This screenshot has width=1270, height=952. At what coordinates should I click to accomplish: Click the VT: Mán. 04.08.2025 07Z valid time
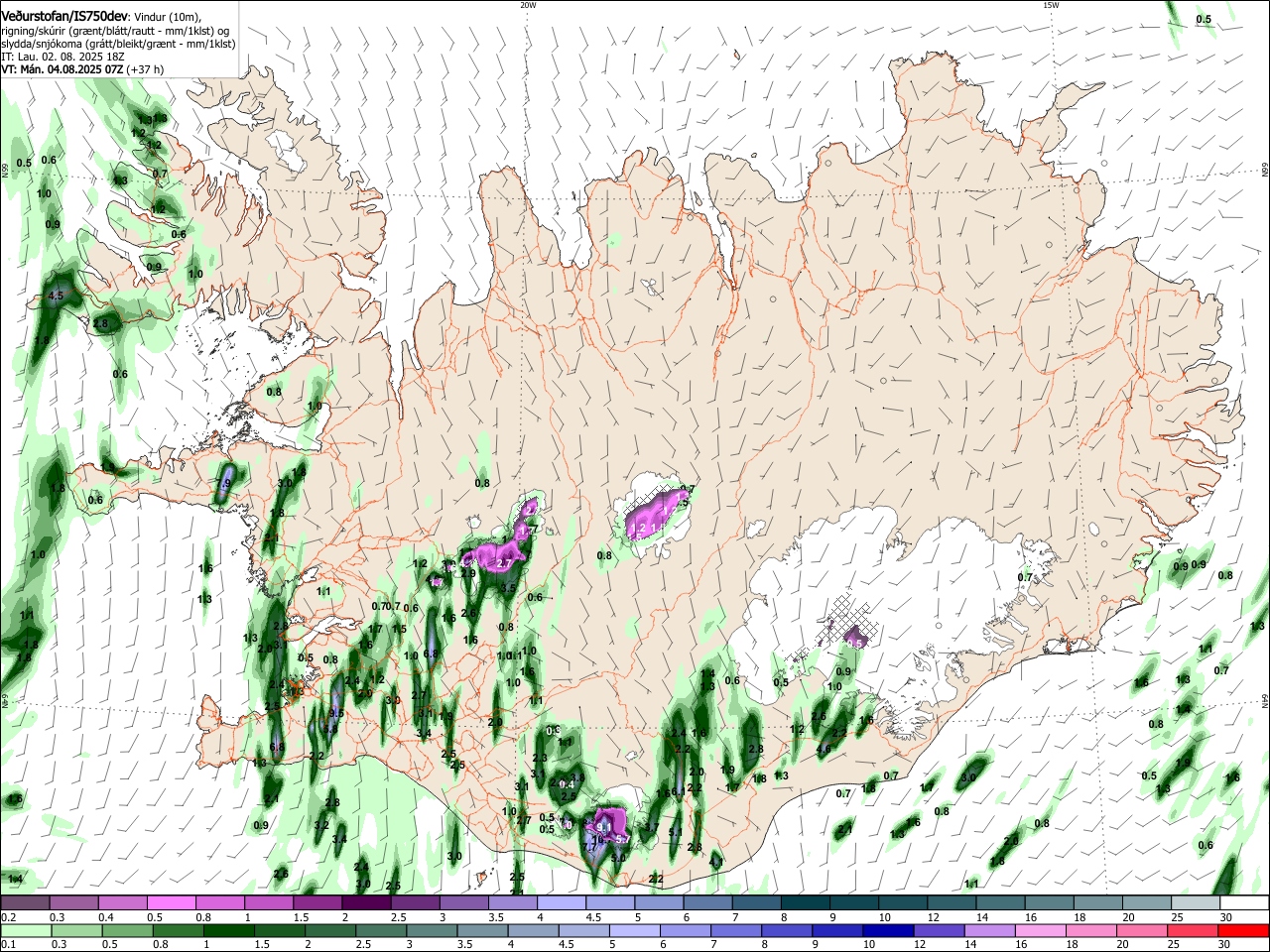click(x=62, y=69)
